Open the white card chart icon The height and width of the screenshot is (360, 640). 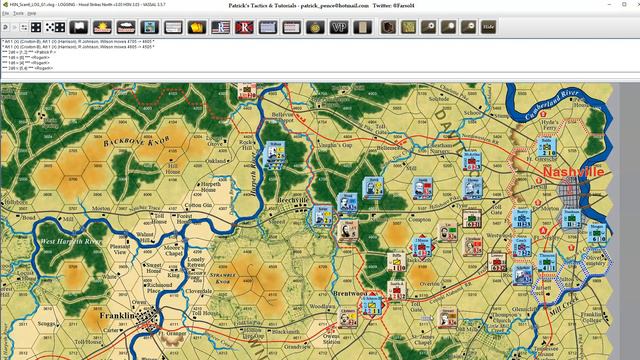click(173, 27)
